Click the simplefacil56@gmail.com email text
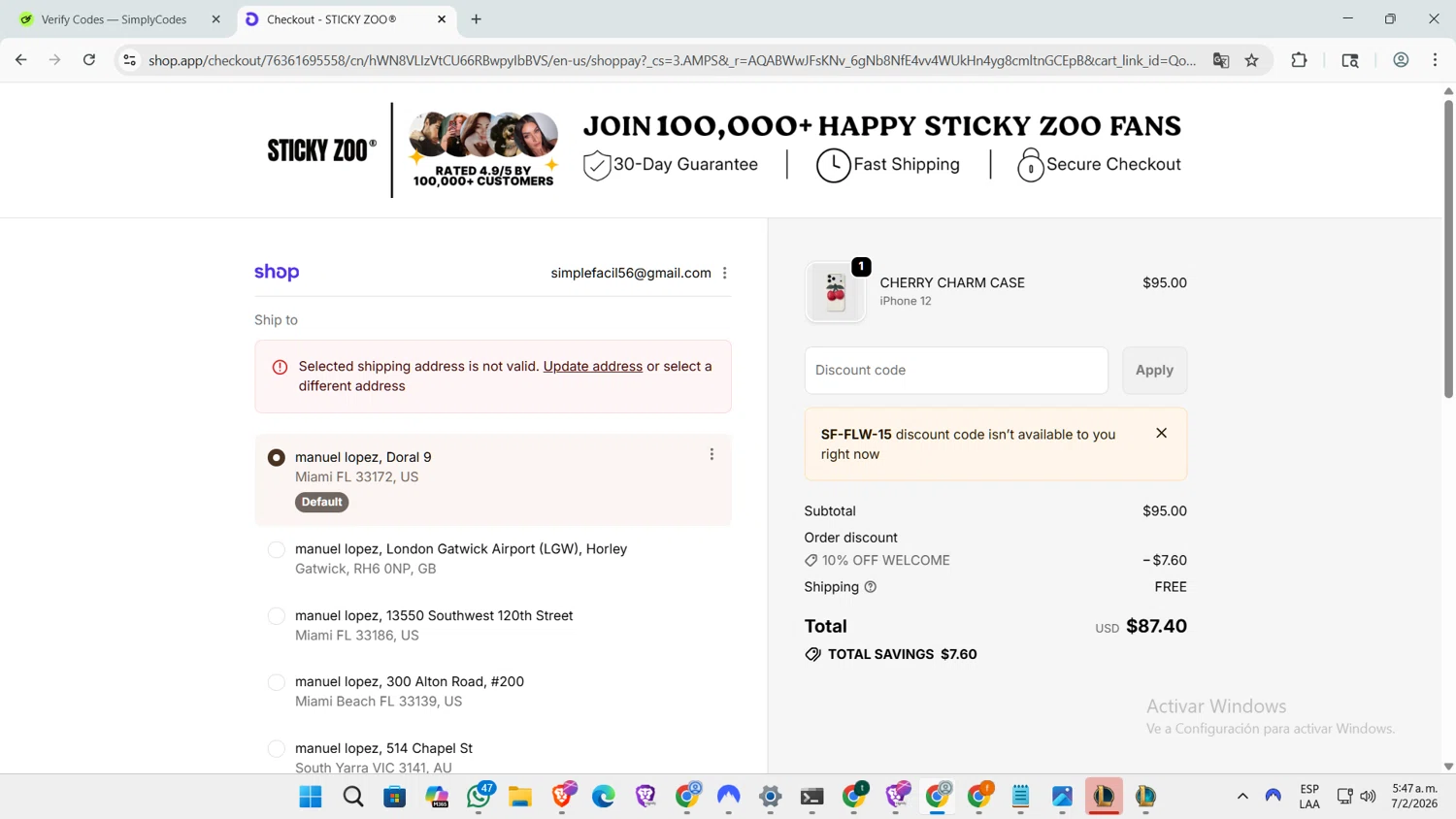 coord(631,274)
